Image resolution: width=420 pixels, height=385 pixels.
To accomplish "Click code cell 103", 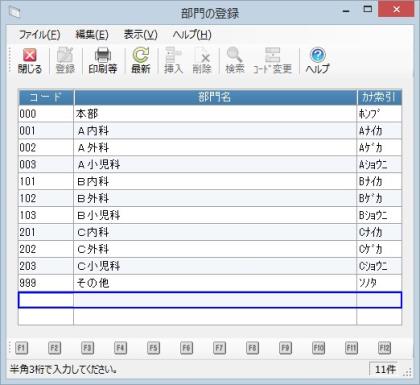I will click(x=46, y=215).
